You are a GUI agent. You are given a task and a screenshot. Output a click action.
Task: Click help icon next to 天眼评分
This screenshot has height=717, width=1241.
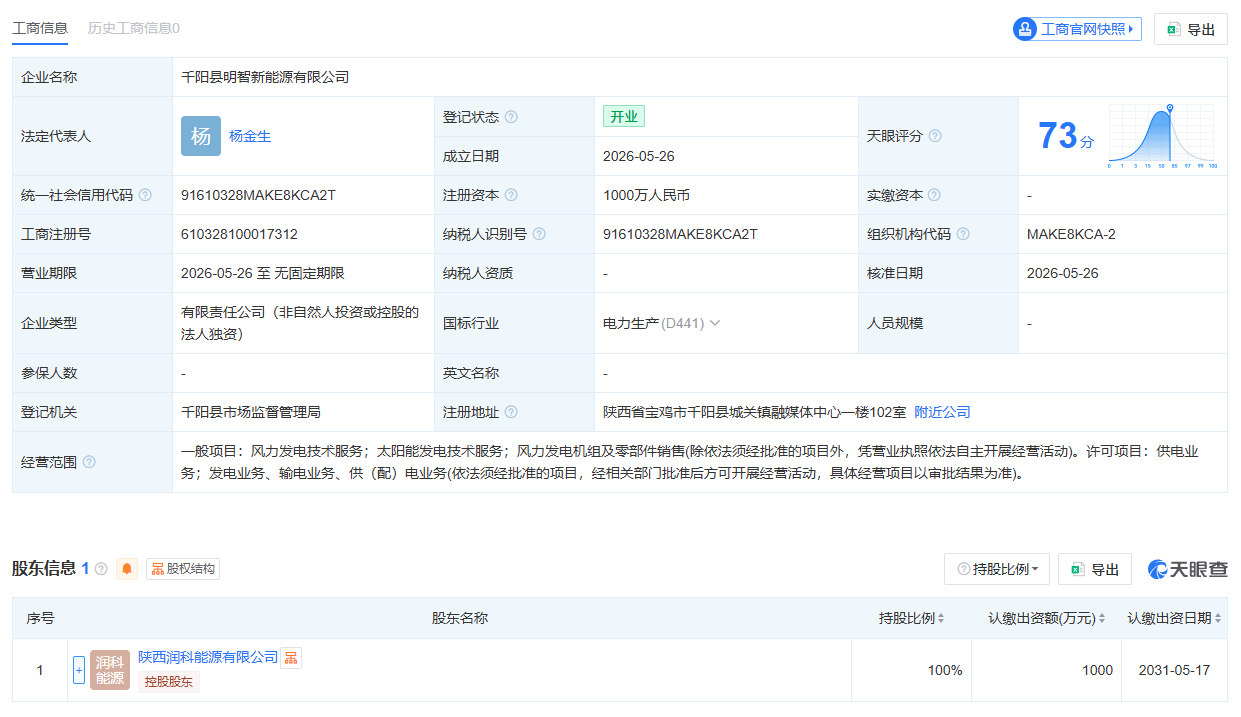(935, 136)
